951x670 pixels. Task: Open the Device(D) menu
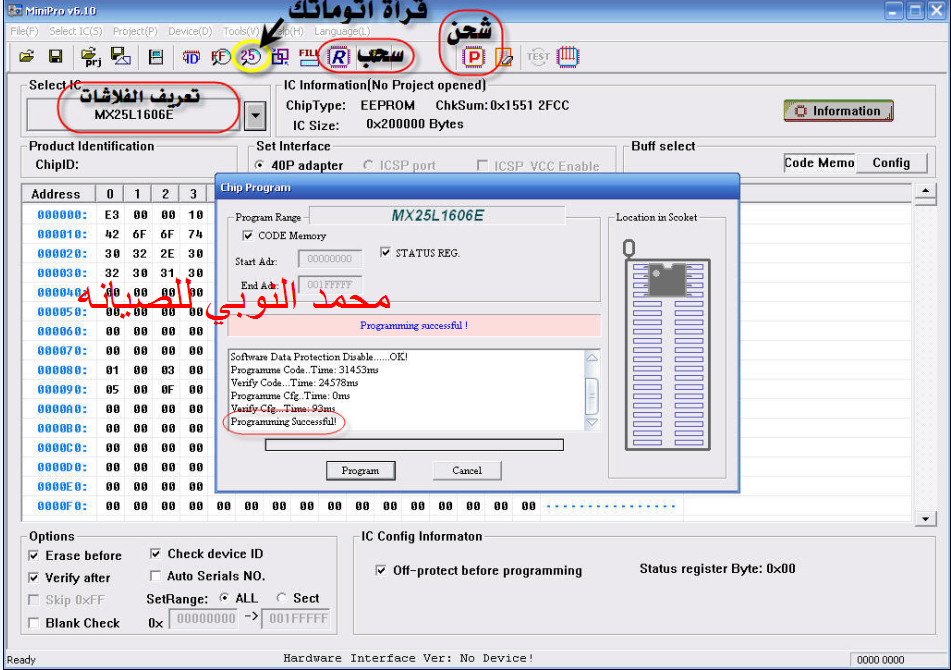pyautogui.click(x=190, y=31)
